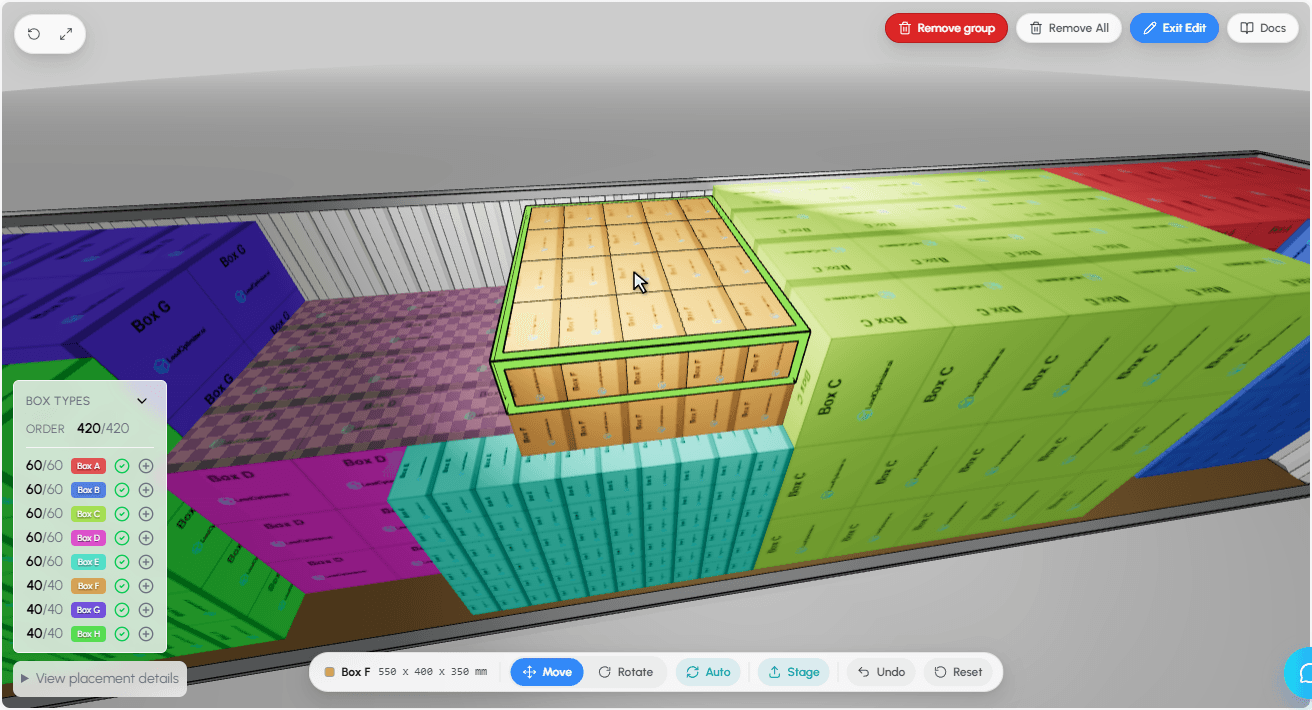
Task: Select the Box D tag
Action: (89, 538)
